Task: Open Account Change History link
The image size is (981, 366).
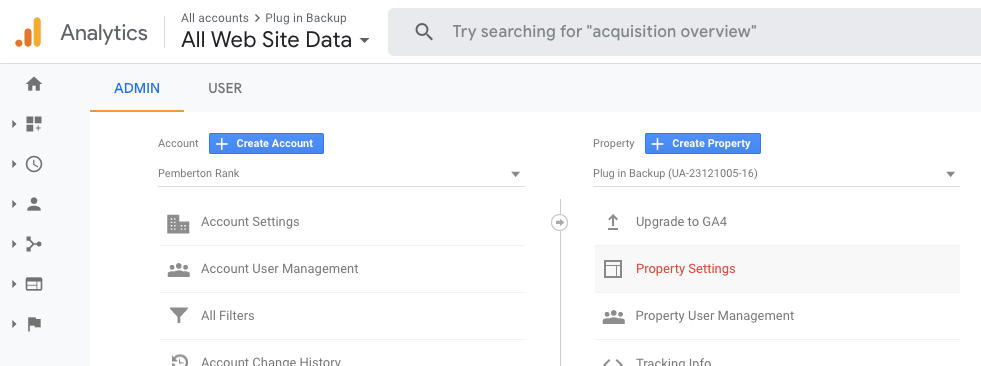Action: 271,361
